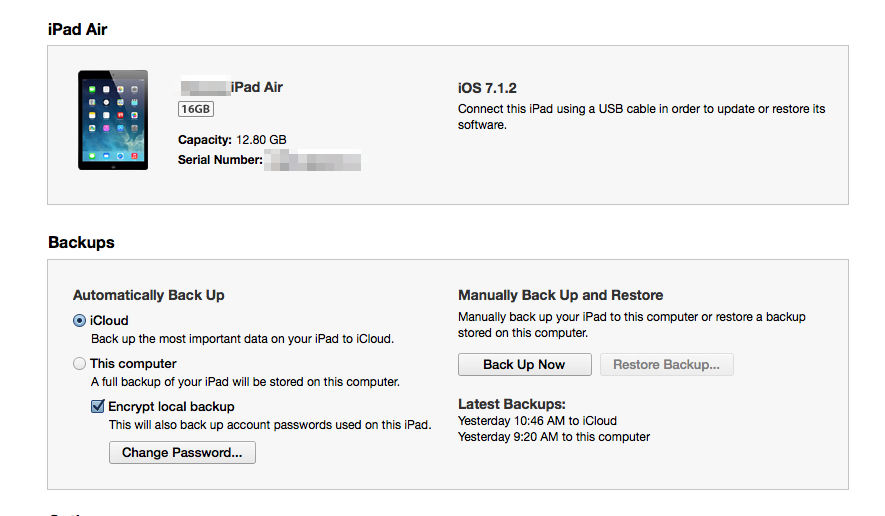Screen dimensions: 885x516
Task: Click 'Yesterday 10:46 AM to iCloud' entry
Action: click(x=537, y=421)
